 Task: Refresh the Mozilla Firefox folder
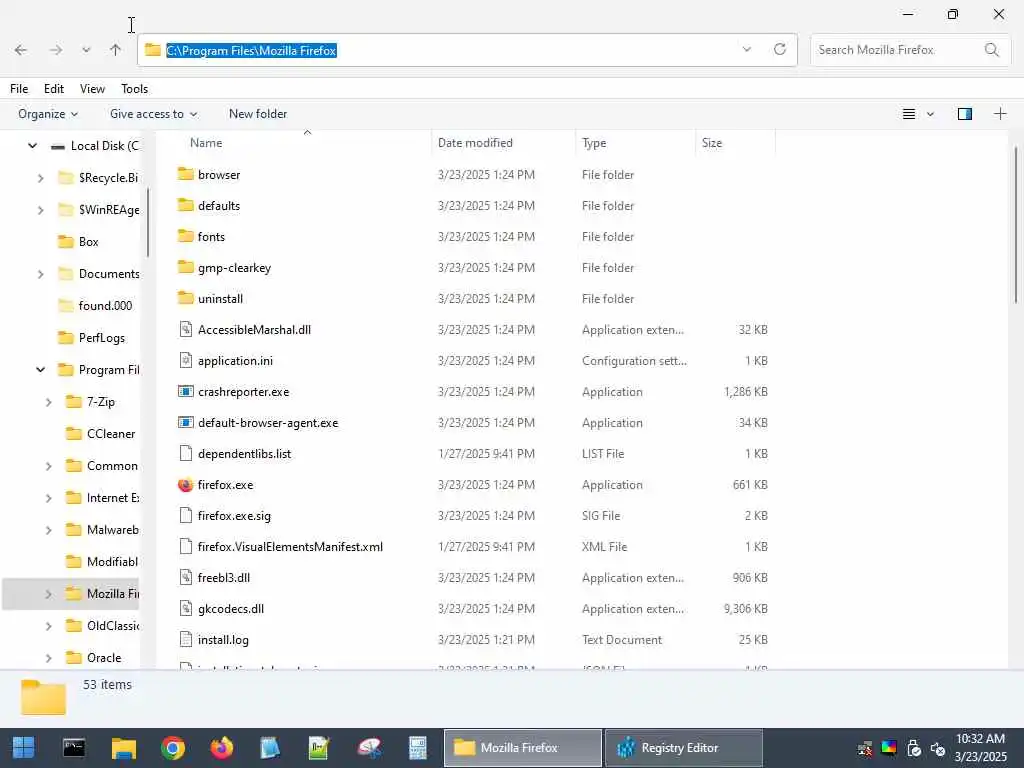pyautogui.click(x=780, y=50)
